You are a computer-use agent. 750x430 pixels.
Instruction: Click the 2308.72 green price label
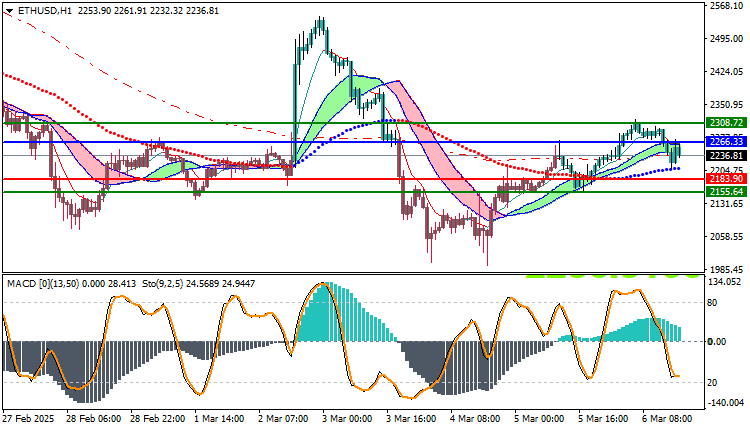726,123
